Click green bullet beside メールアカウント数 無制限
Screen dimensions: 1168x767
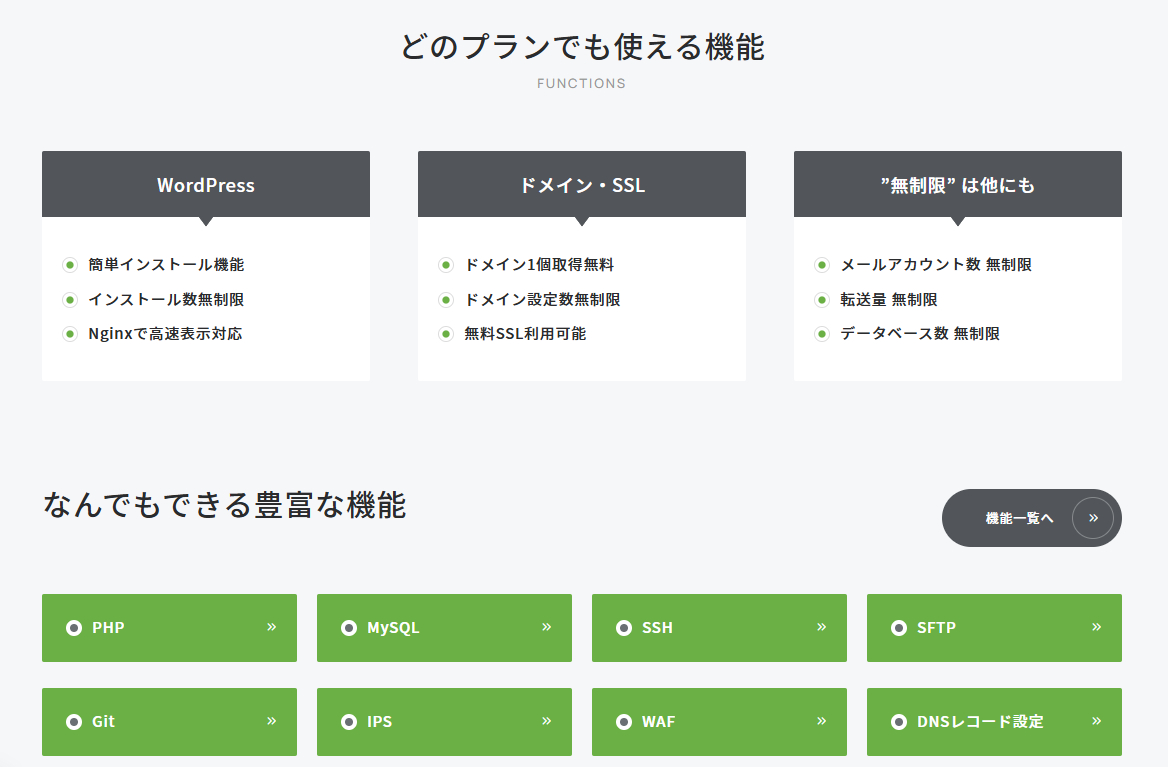[x=822, y=265]
